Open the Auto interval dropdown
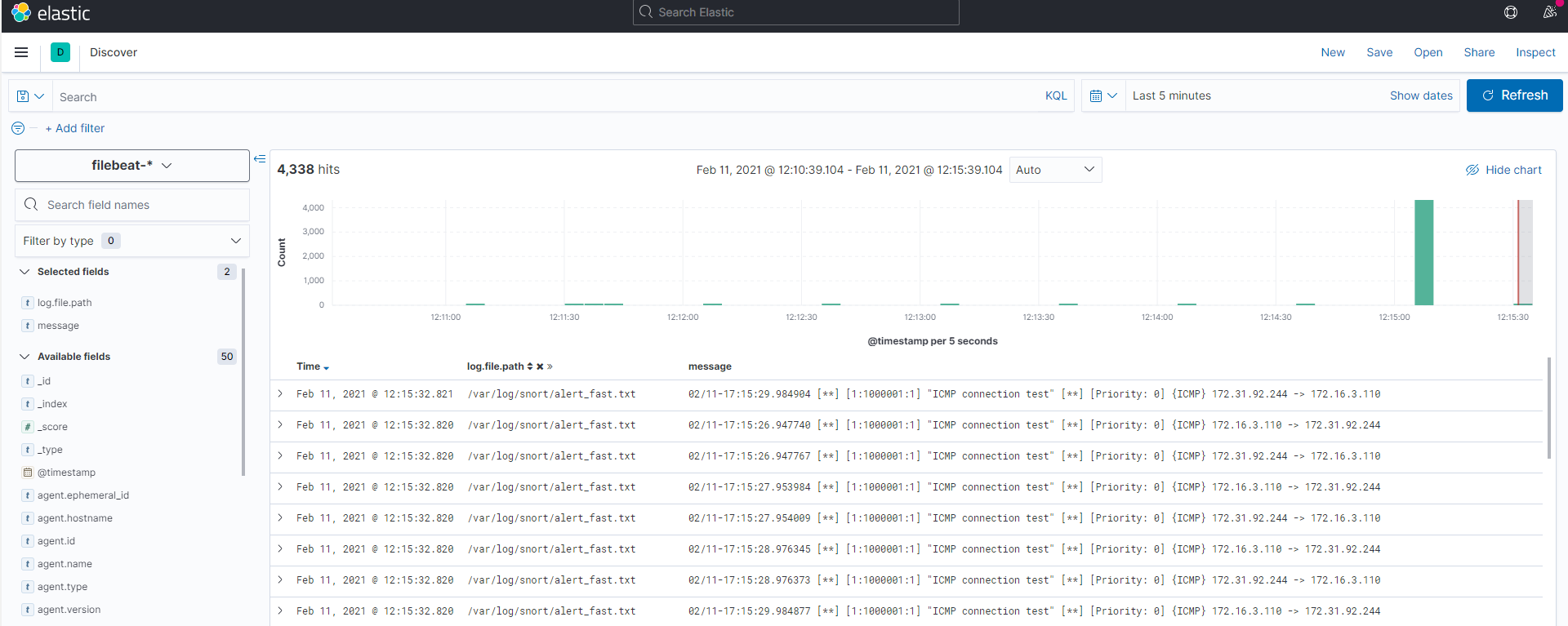The height and width of the screenshot is (626, 1568). point(1055,170)
